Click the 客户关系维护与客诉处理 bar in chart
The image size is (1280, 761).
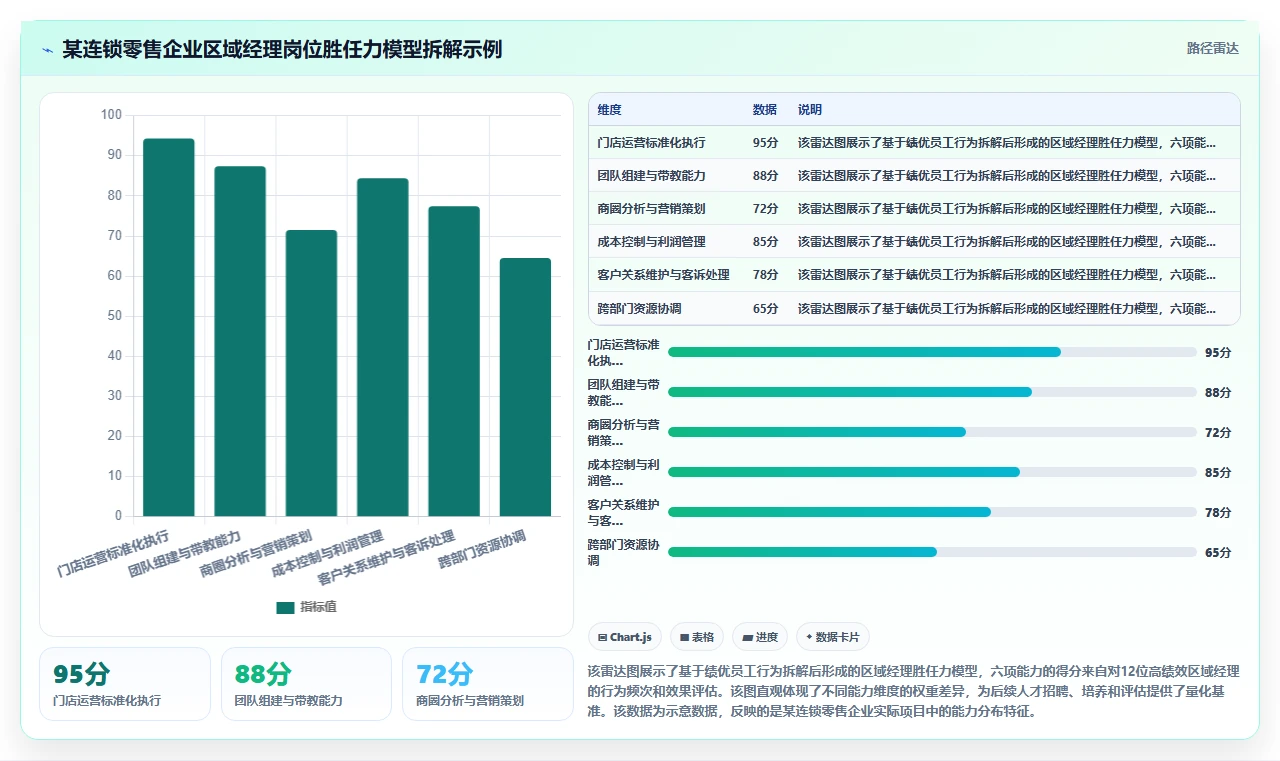pyautogui.click(x=454, y=362)
